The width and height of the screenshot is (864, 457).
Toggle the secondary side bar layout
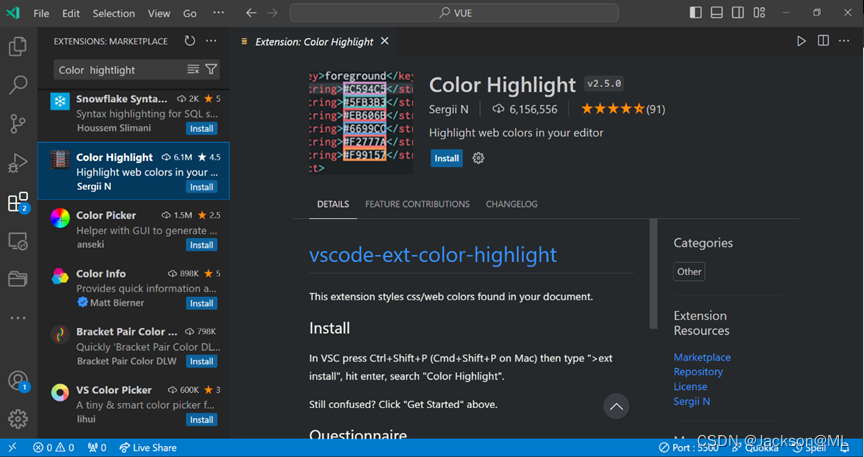click(738, 13)
